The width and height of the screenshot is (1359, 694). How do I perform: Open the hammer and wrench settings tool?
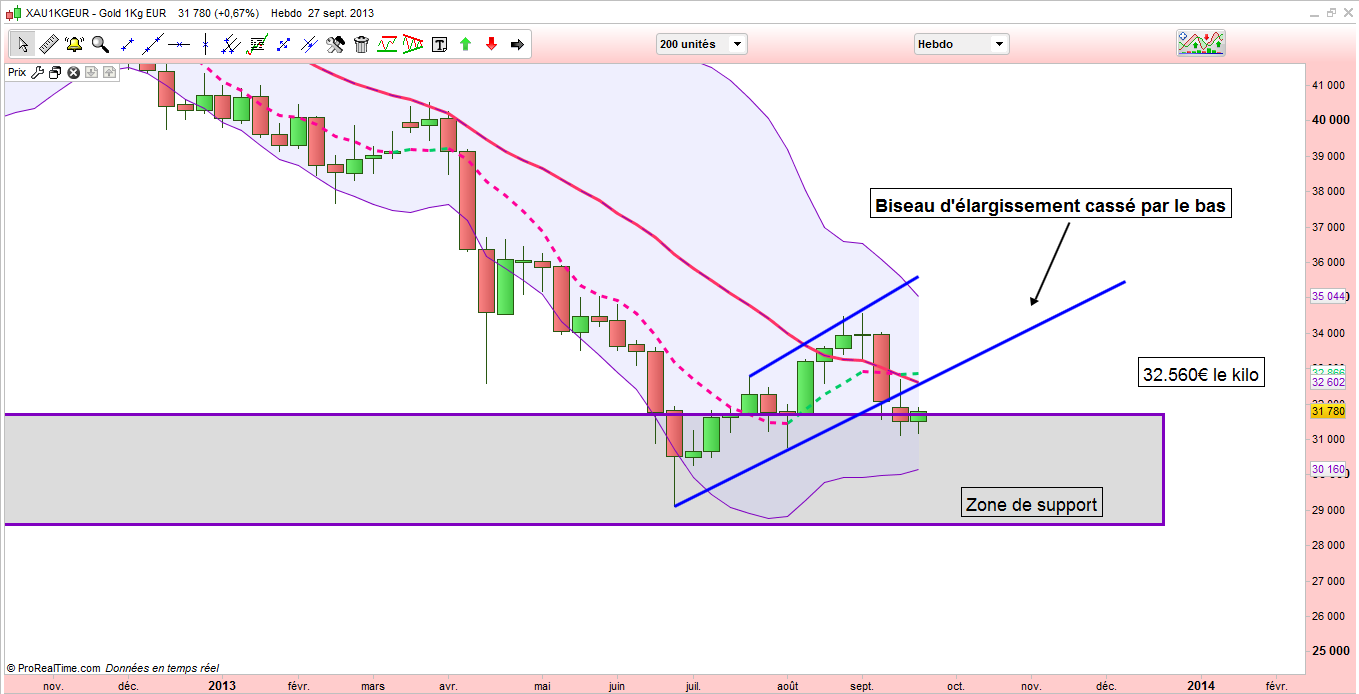(335, 44)
